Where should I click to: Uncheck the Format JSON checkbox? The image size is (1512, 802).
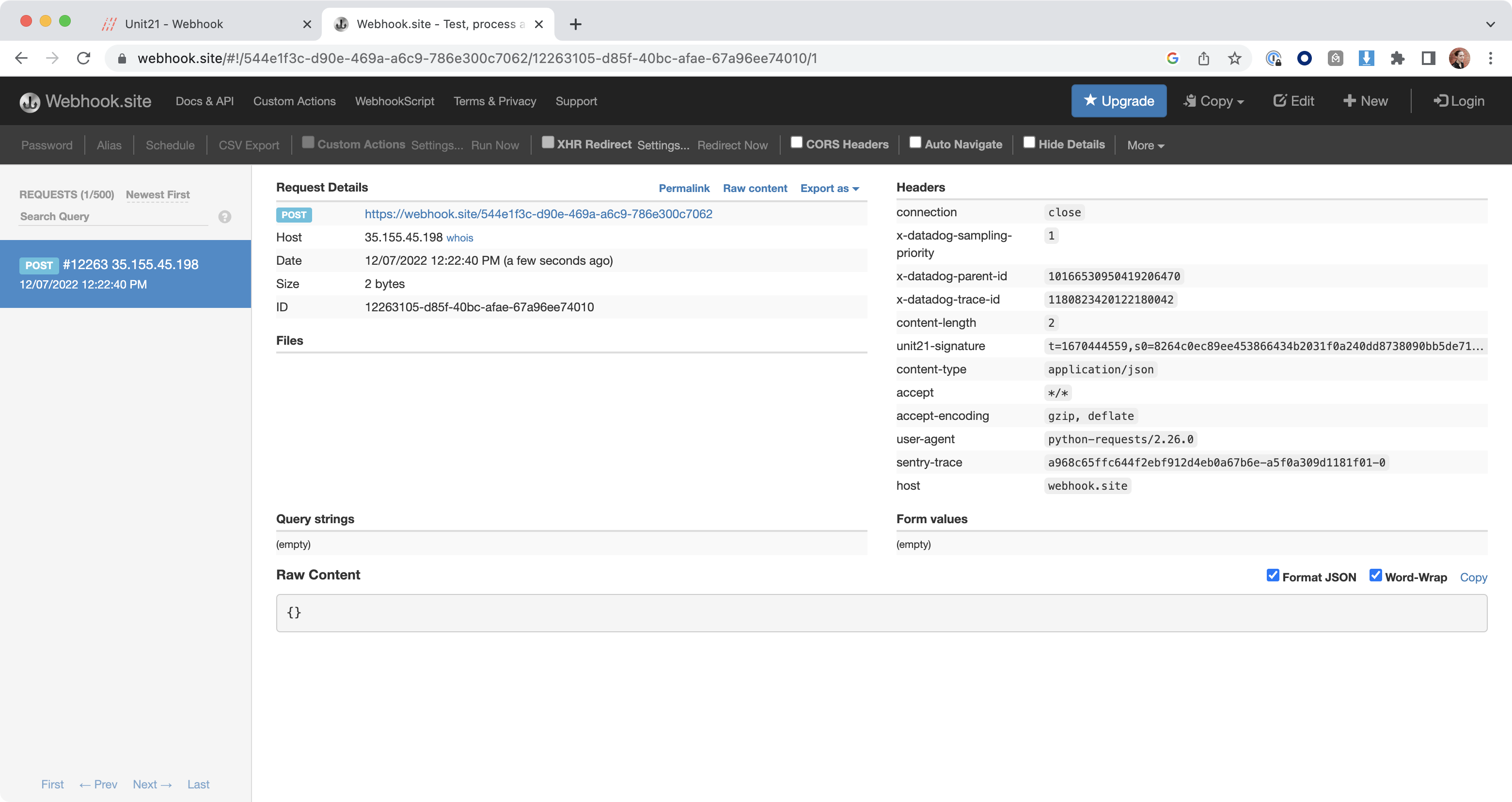point(1272,576)
